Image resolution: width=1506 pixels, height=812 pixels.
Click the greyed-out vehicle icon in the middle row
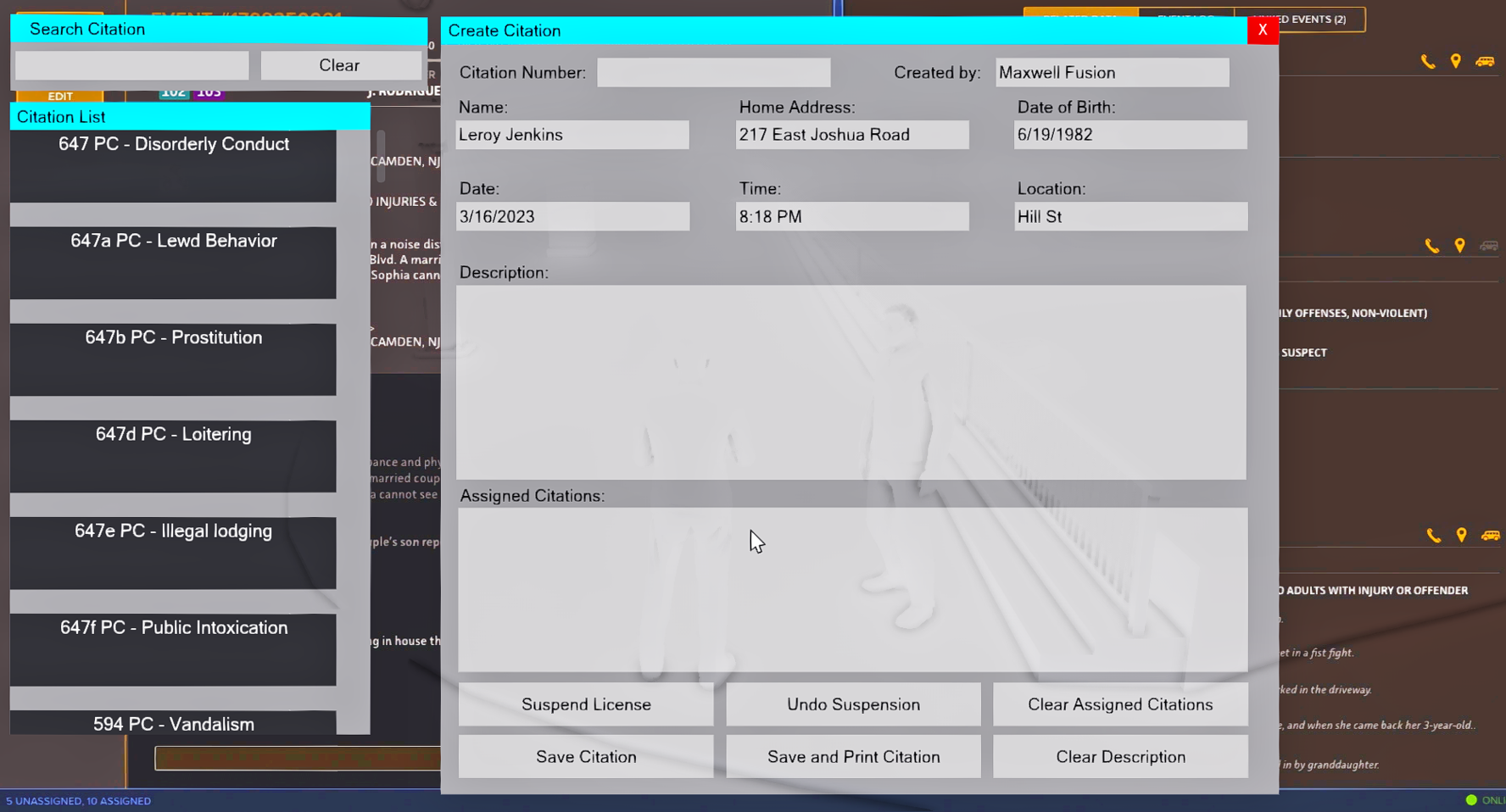point(1488,246)
